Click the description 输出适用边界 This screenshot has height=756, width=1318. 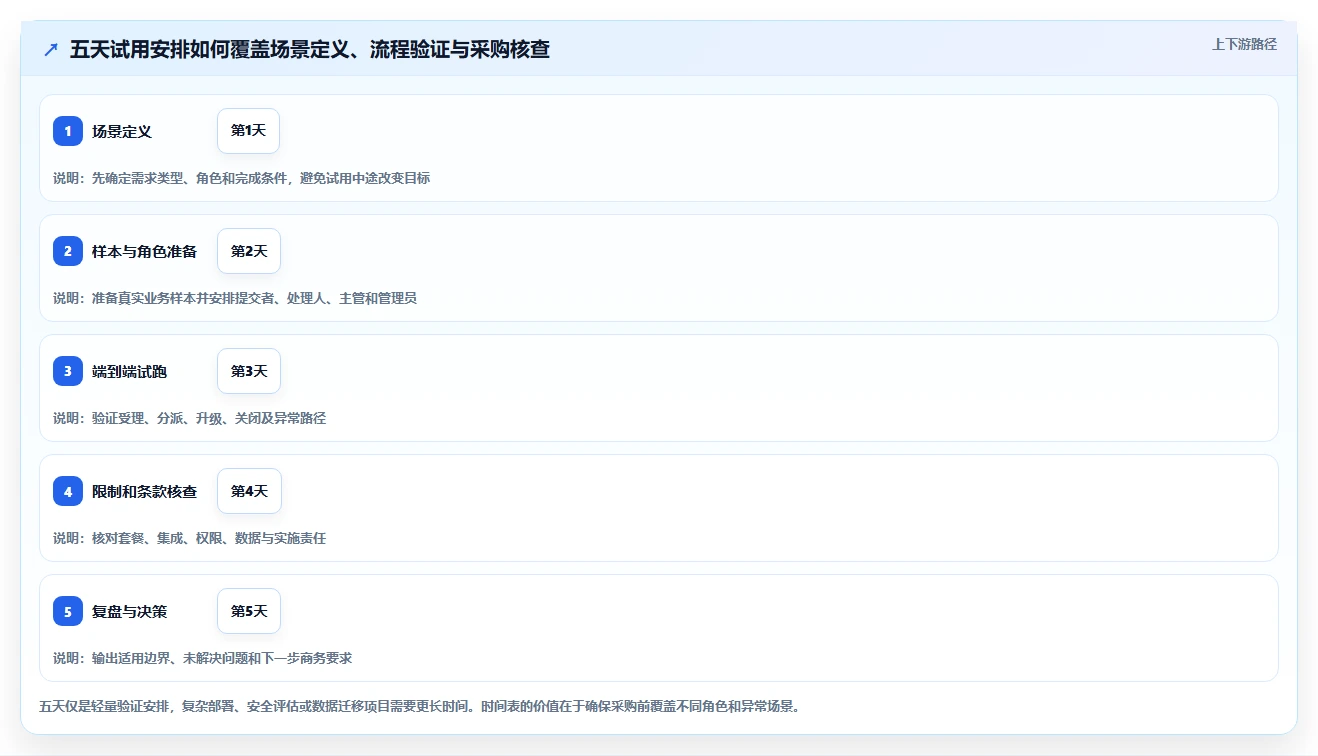(202, 658)
